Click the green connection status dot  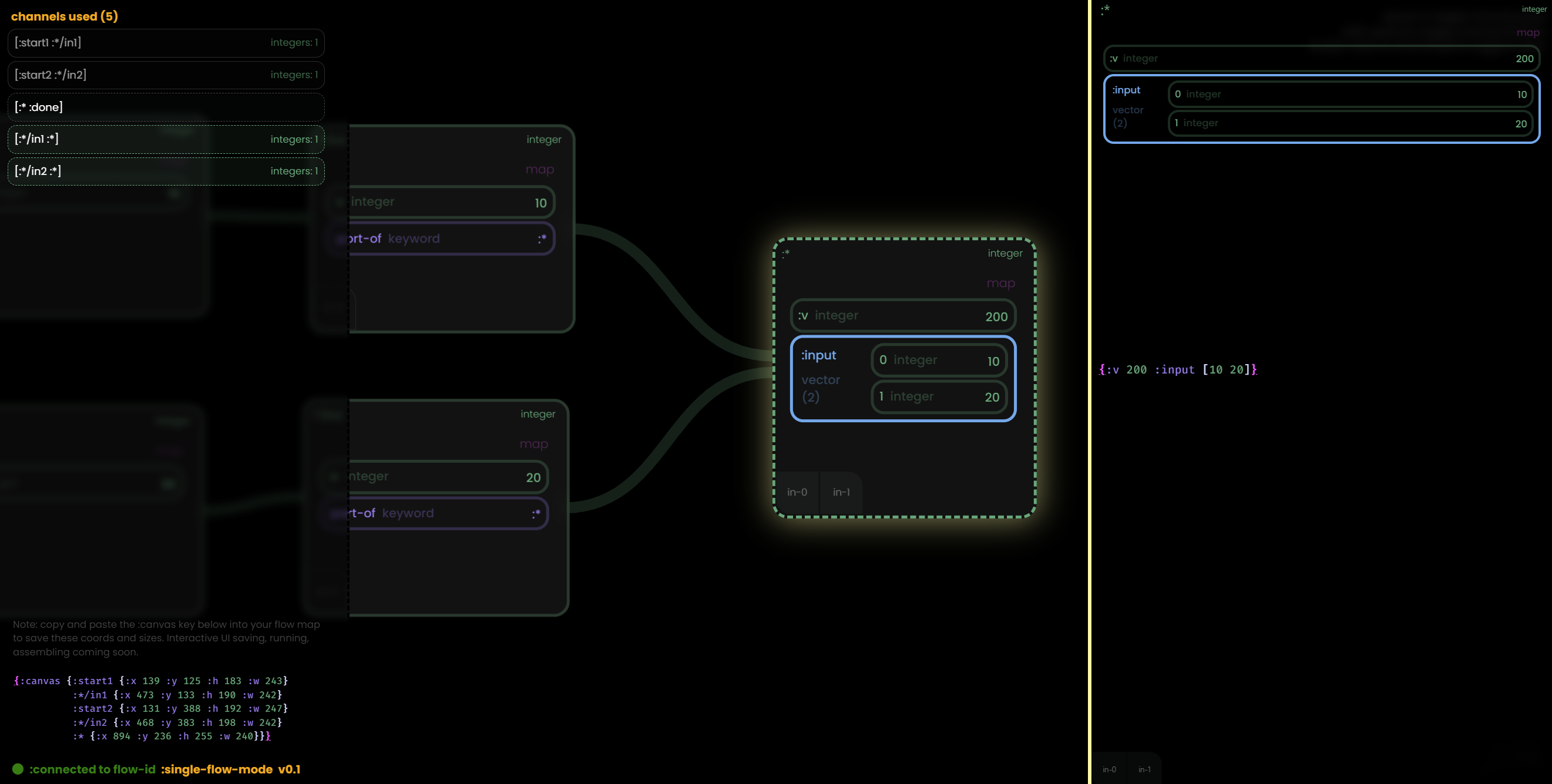18,769
